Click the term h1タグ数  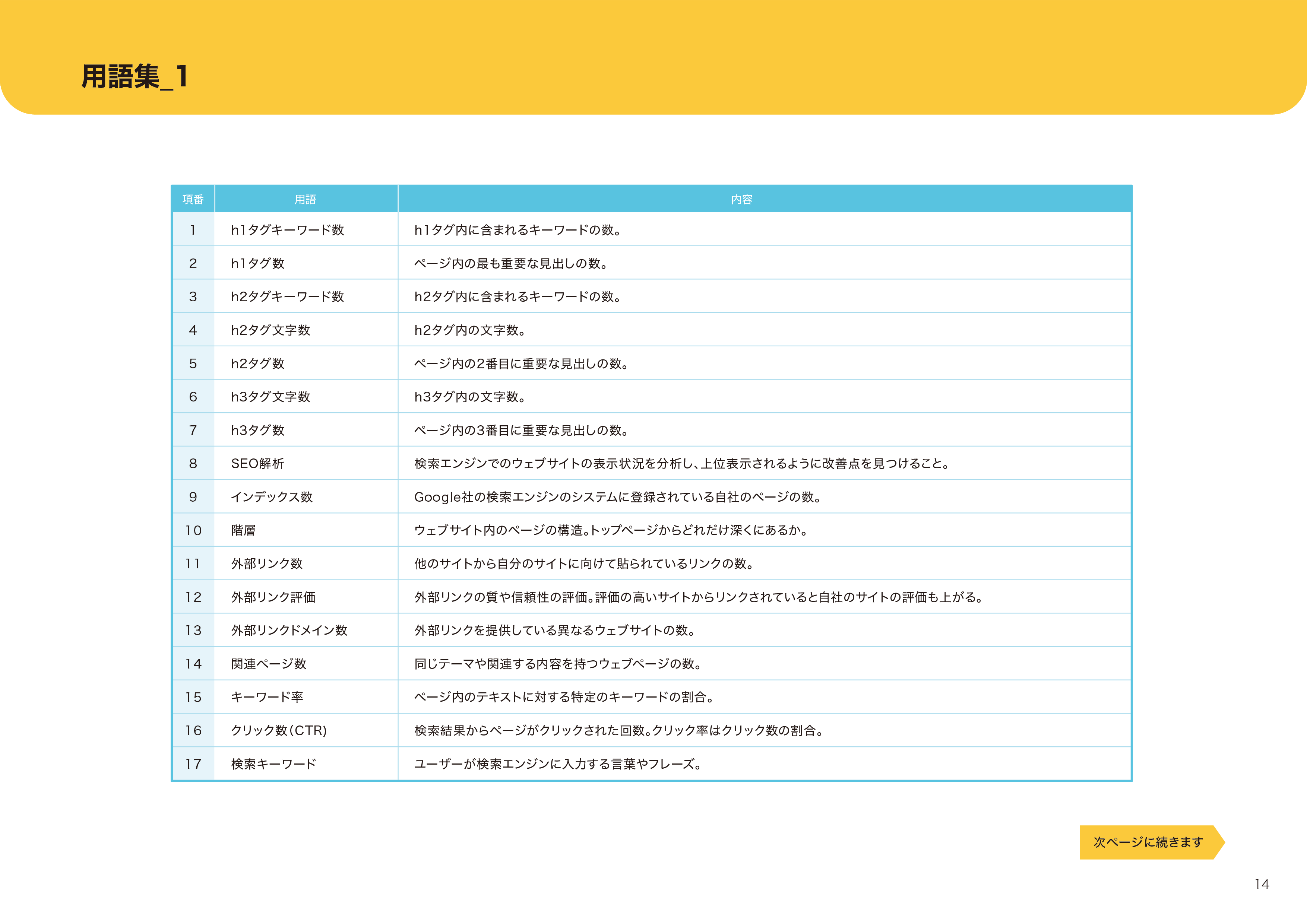tap(257, 263)
